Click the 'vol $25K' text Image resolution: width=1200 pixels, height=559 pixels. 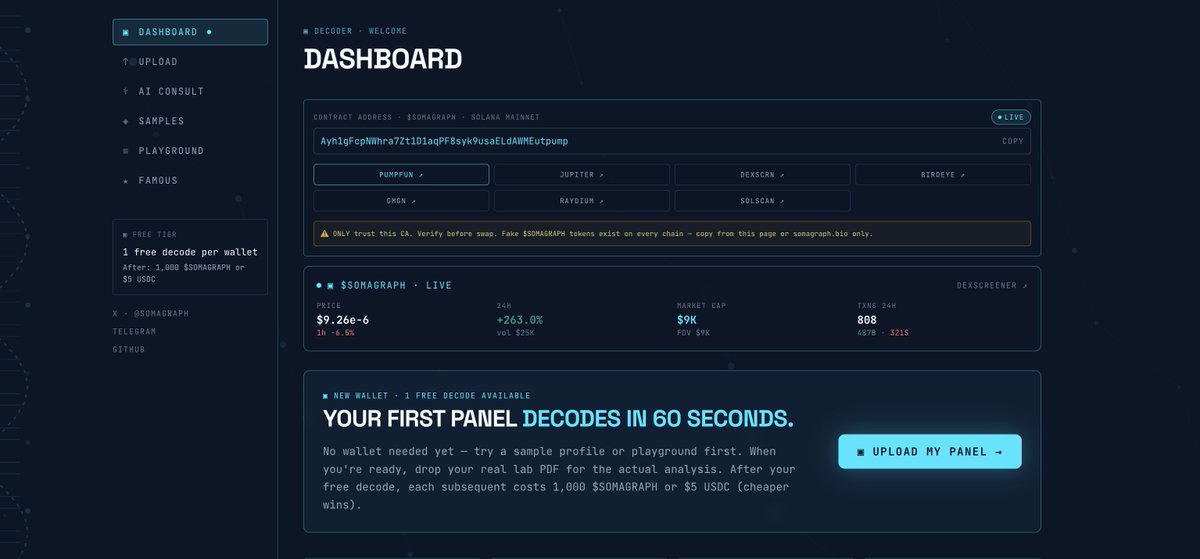point(515,333)
